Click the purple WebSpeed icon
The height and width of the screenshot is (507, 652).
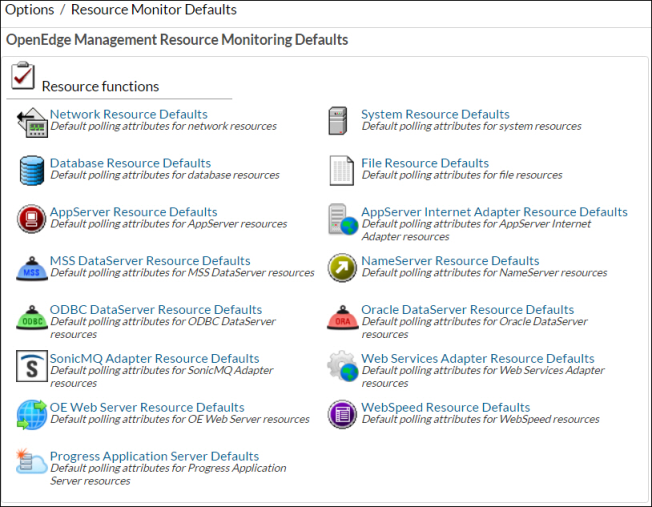pyautogui.click(x=342, y=415)
